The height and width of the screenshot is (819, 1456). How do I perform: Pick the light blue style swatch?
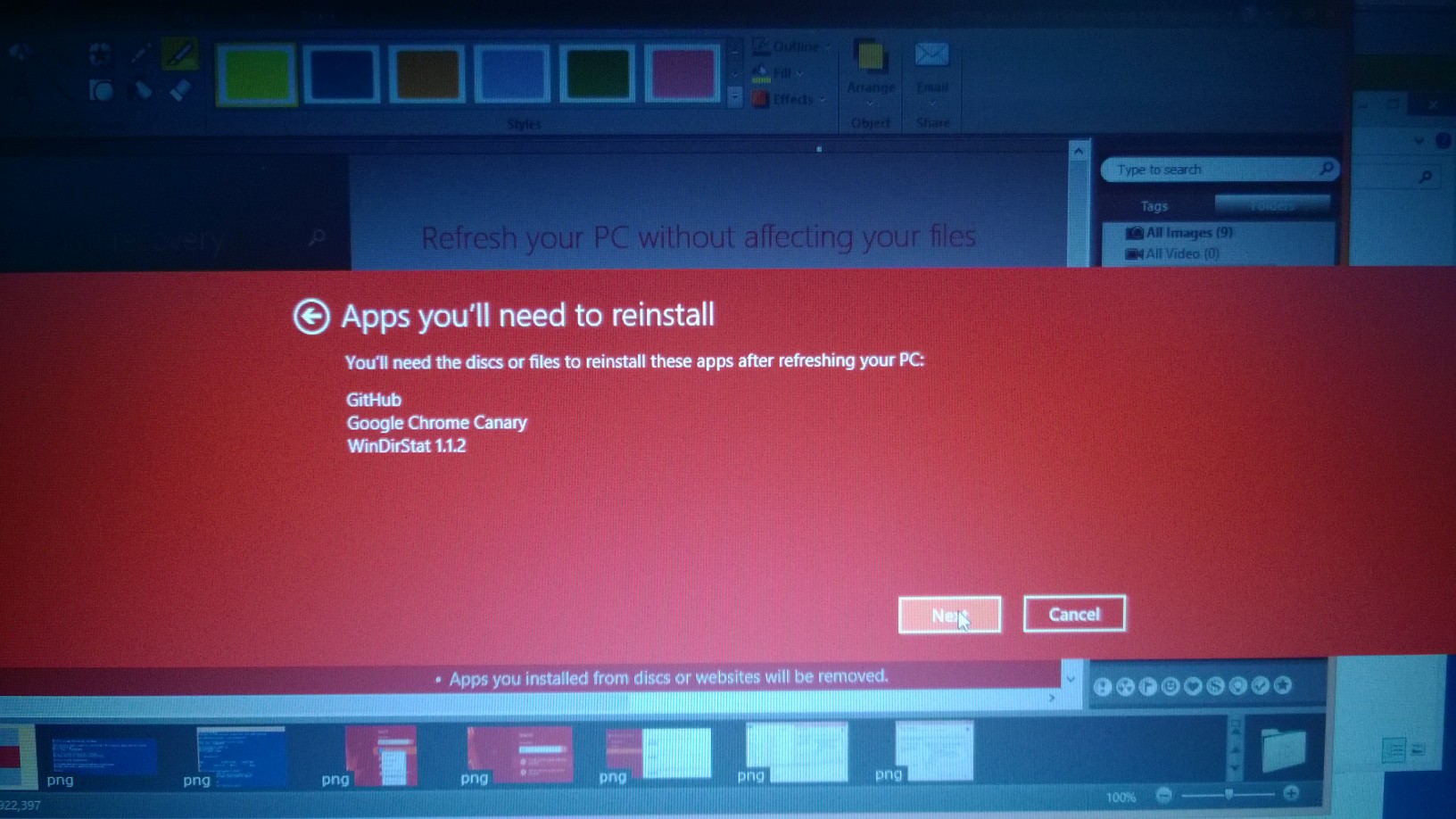511,74
